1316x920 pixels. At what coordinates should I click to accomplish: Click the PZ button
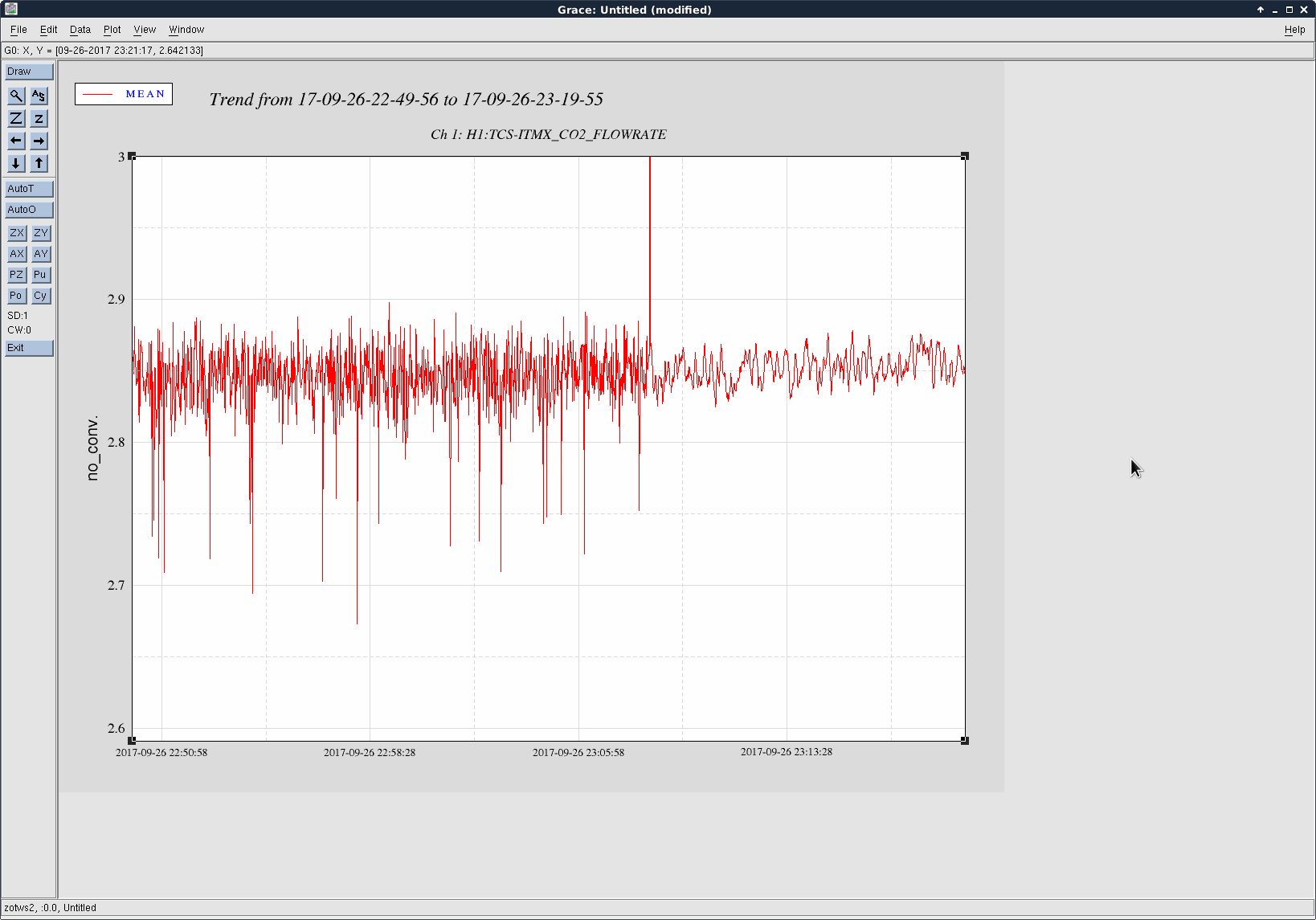17,275
